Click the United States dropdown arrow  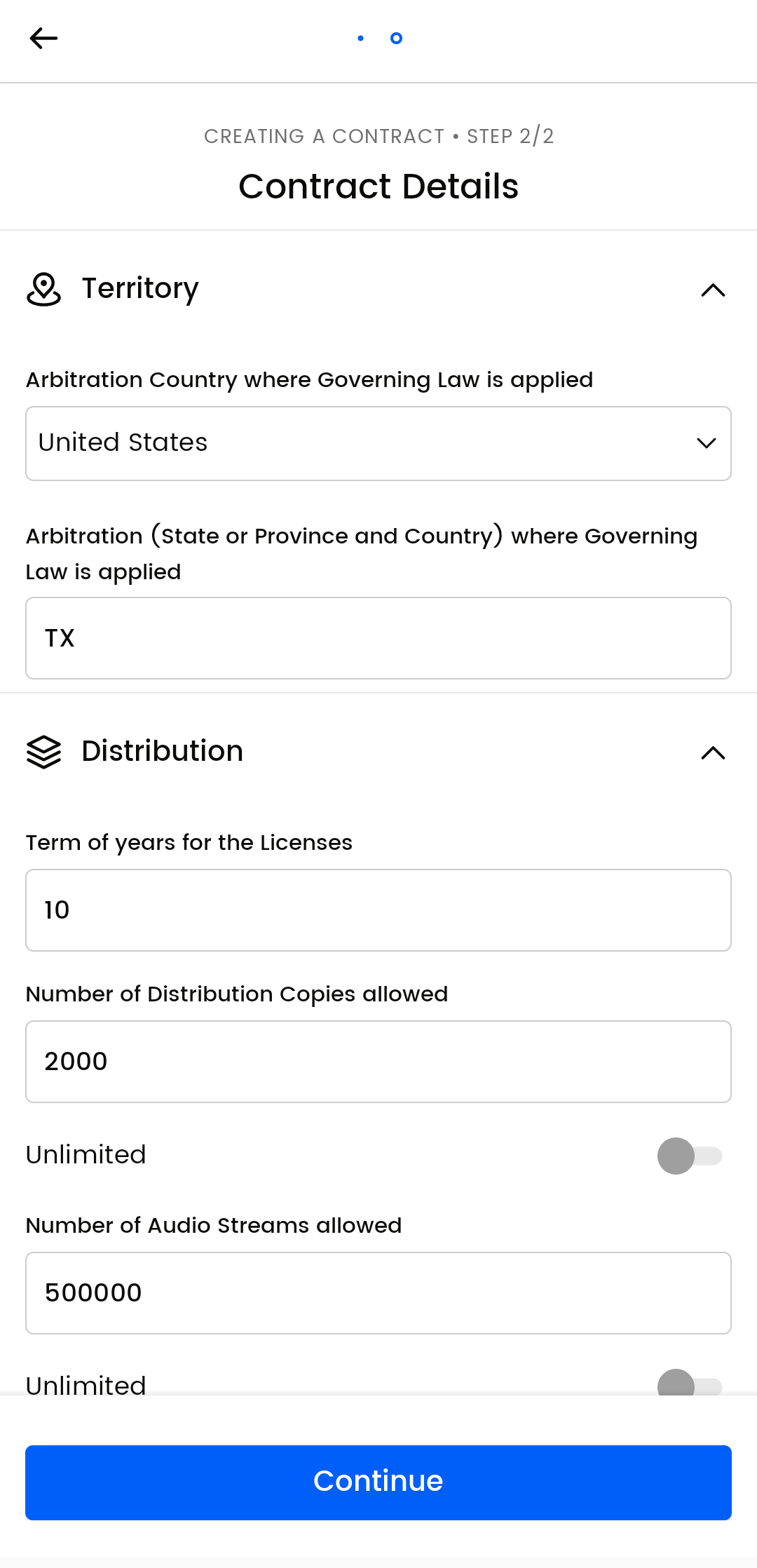706,443
